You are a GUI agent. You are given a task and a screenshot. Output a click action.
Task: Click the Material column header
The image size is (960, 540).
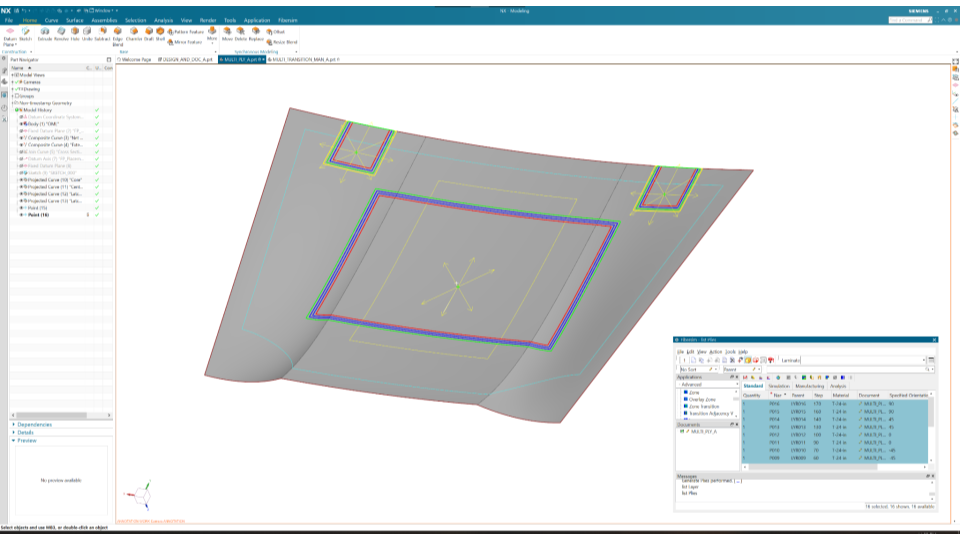point(841,395)
